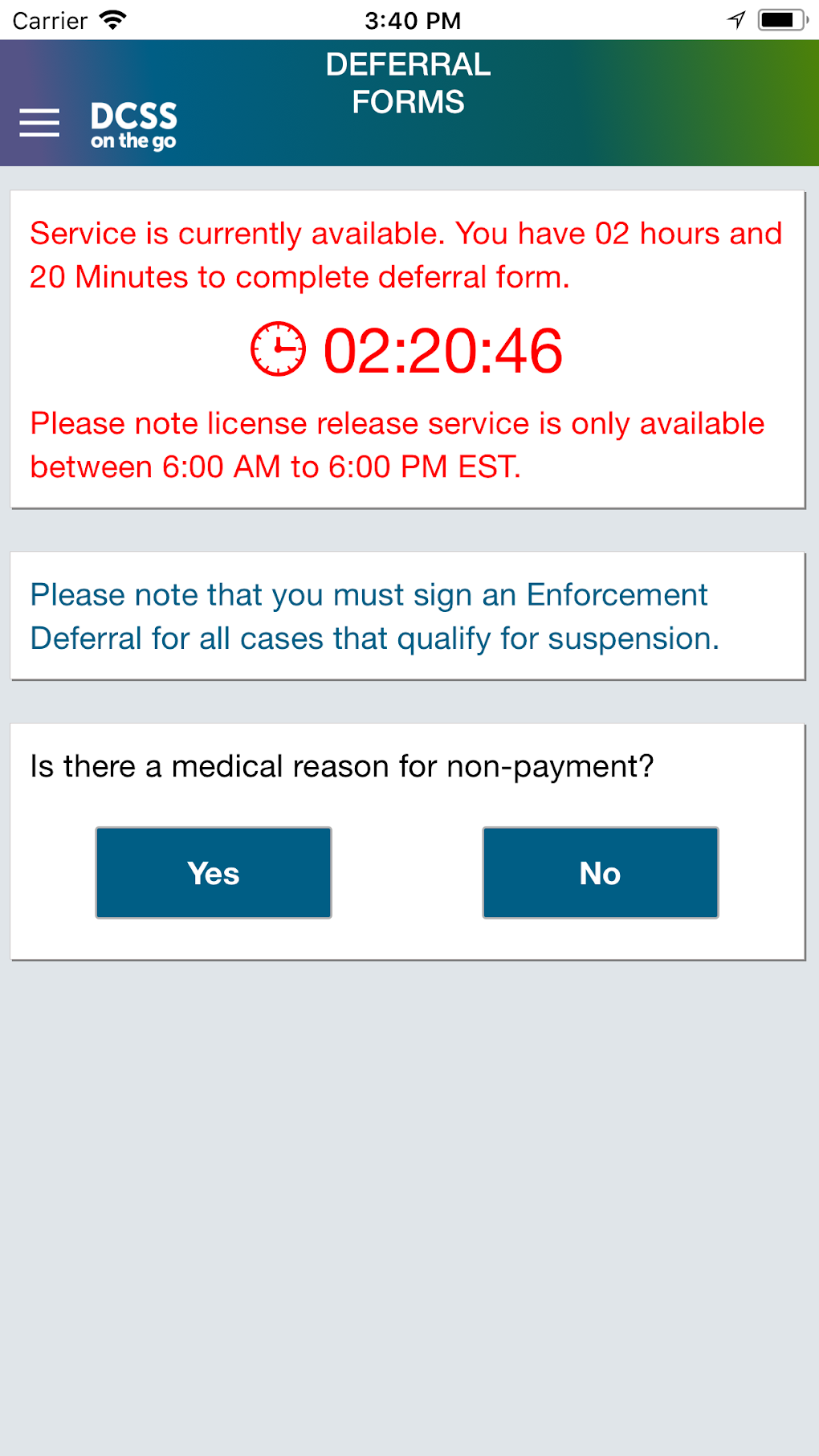Tap the empty gray area below the question card
Image resolution: width=819 pixels, height=1456 pixels.
point(409,1205)
